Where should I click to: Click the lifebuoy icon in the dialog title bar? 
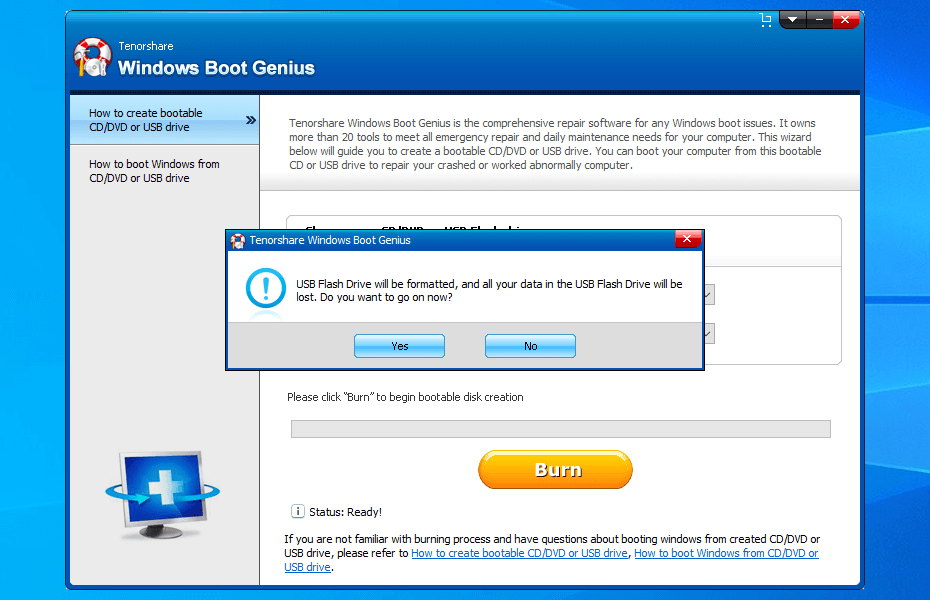238,240
